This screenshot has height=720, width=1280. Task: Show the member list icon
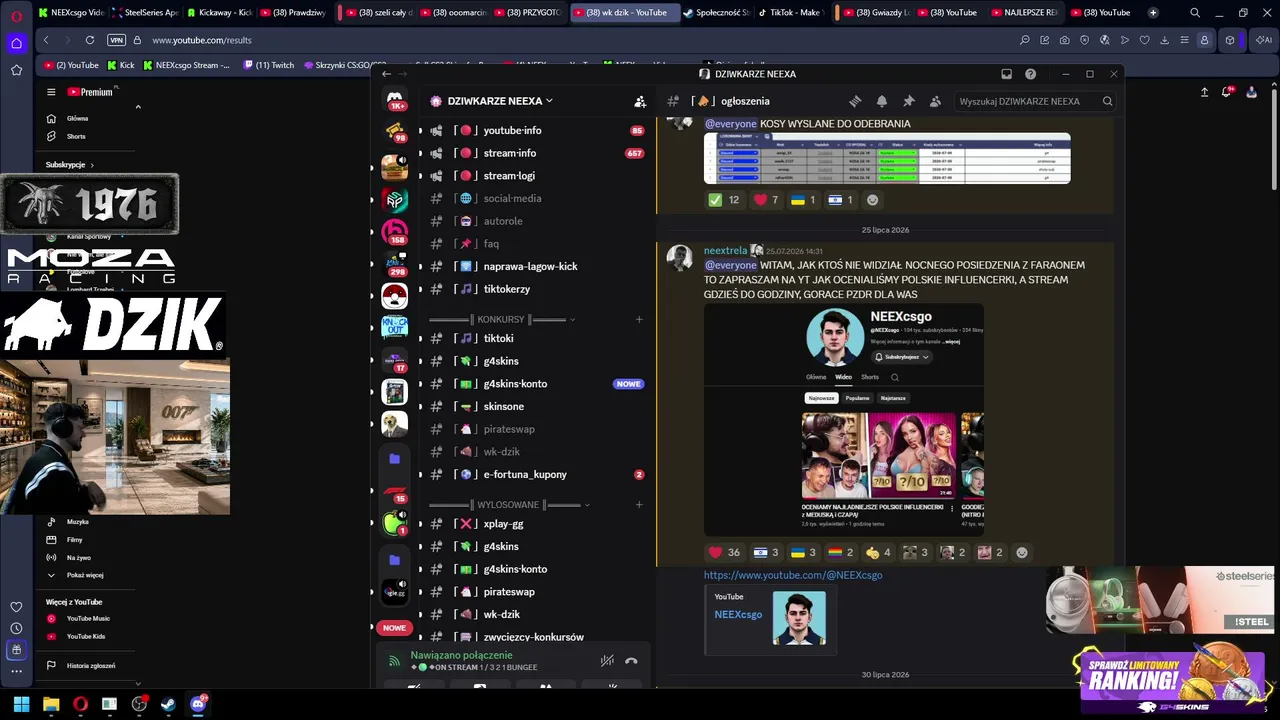click(x=935, y=101)
